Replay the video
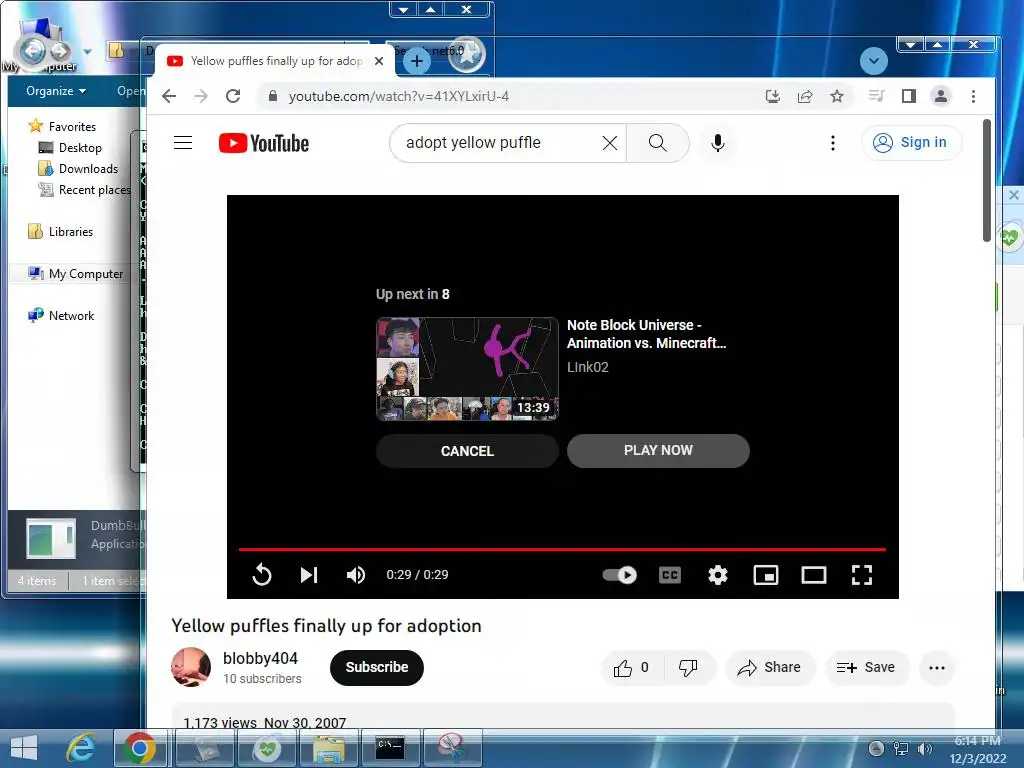 coord(262,575)
